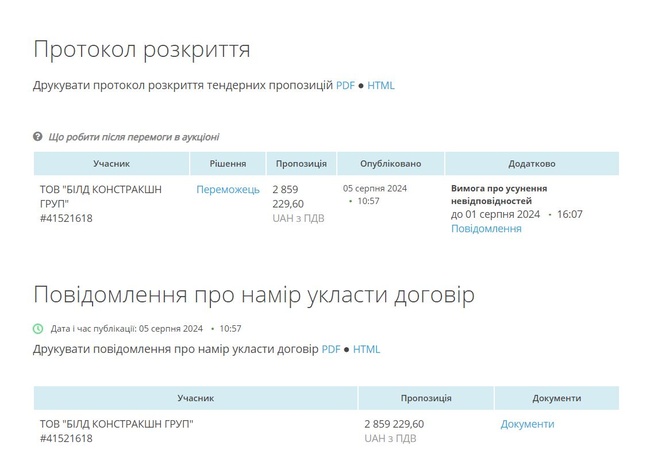The image size is (650, 465).
Task: Open the 'Документи' link for the participant
Action: (527, 424)
